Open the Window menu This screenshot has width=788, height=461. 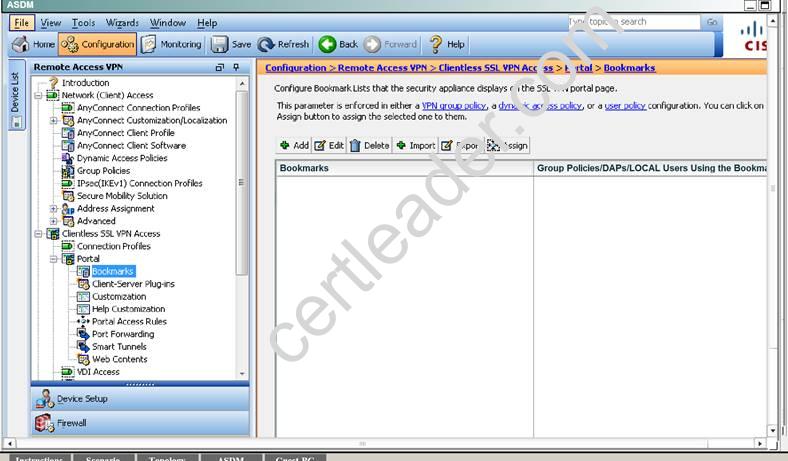(168, 23)
